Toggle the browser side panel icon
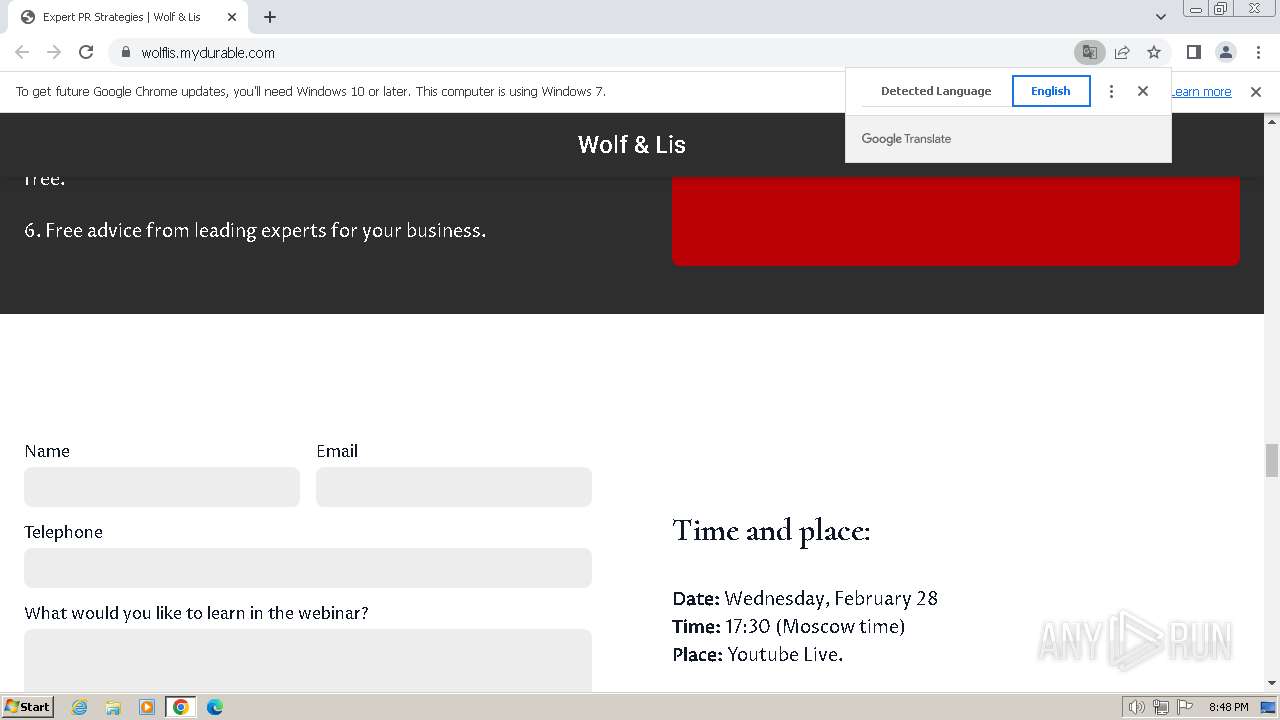The width and height of the screenshot is (1280, 720). click(x=1193, y=52)
